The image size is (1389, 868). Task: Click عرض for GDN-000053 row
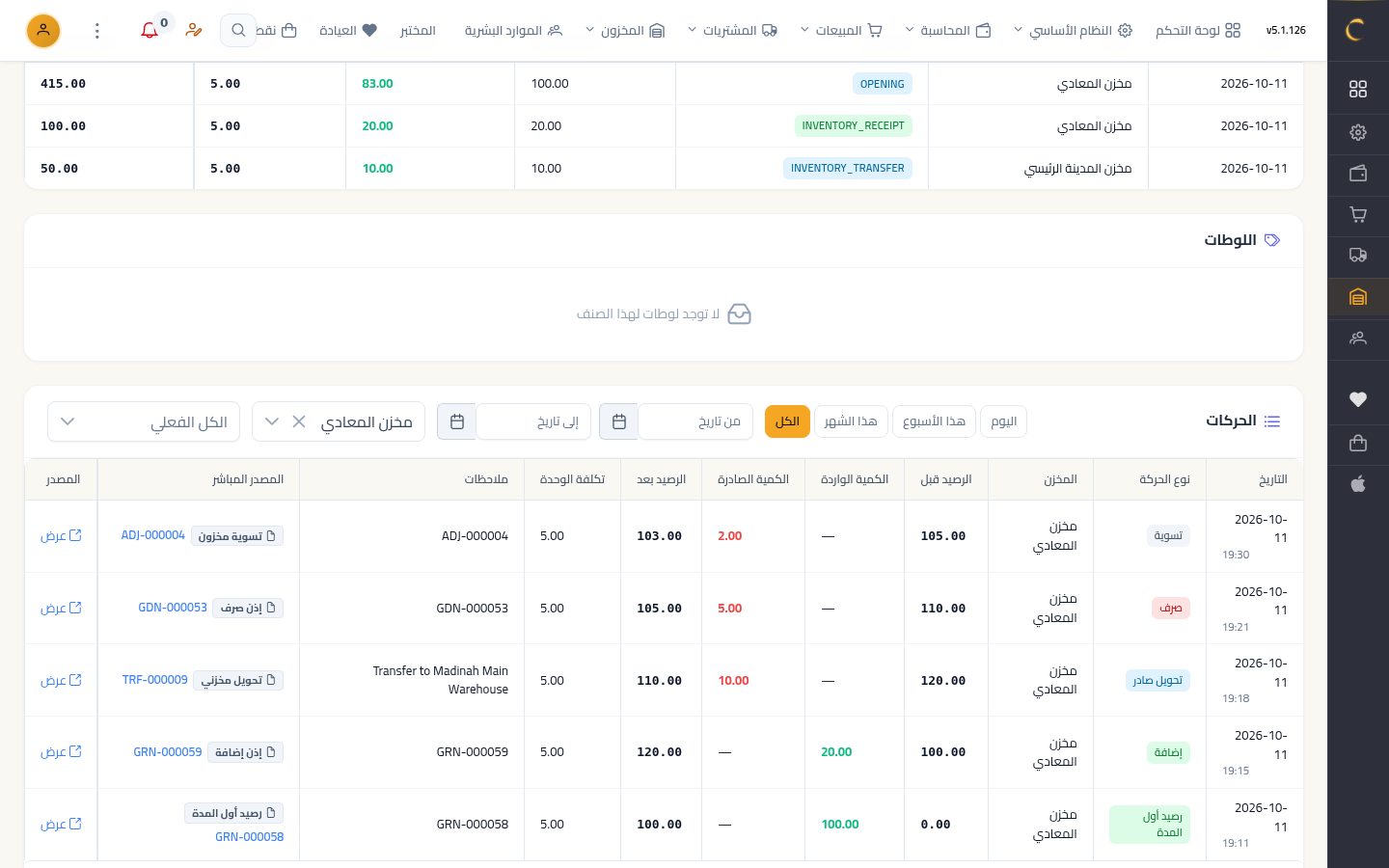coord(61,609)
